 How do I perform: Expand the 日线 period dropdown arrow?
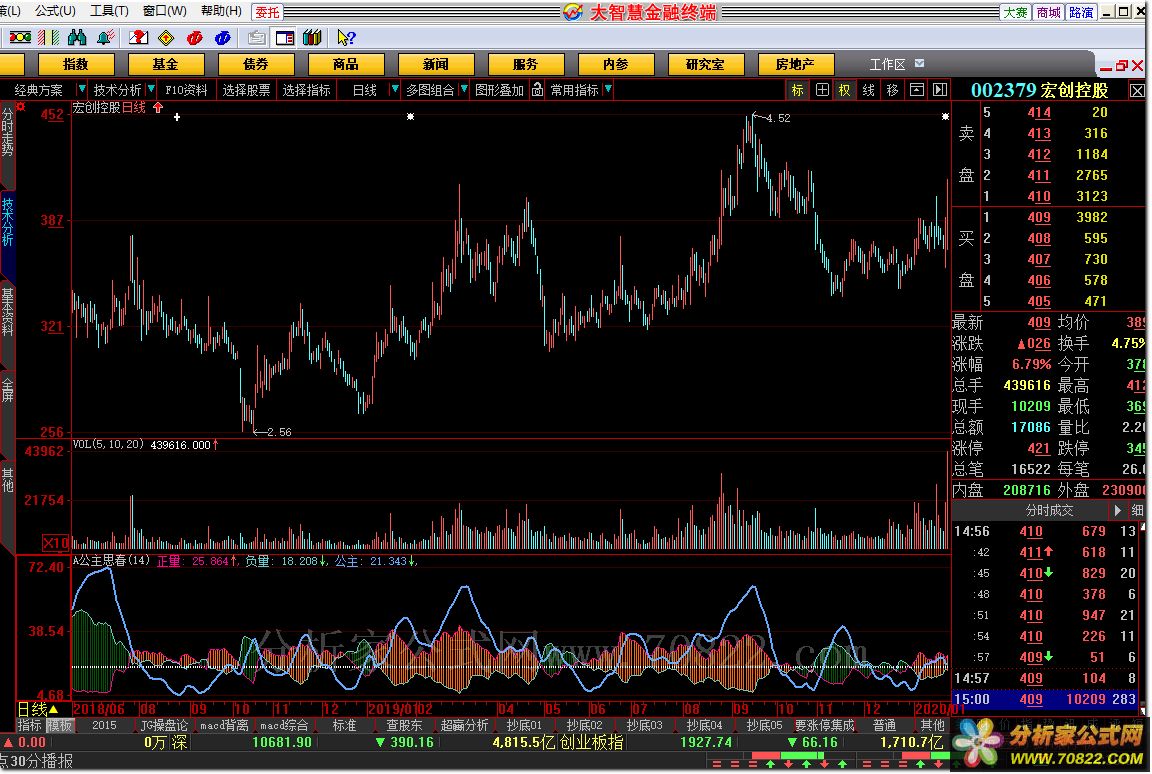(x=395, y=89)
